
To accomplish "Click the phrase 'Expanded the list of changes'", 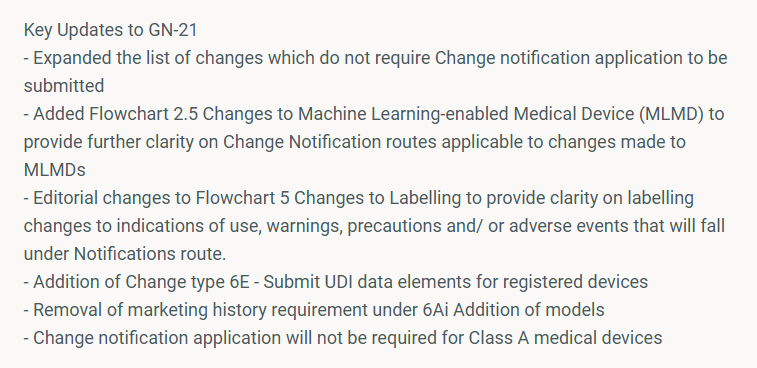I will (148, 58).
